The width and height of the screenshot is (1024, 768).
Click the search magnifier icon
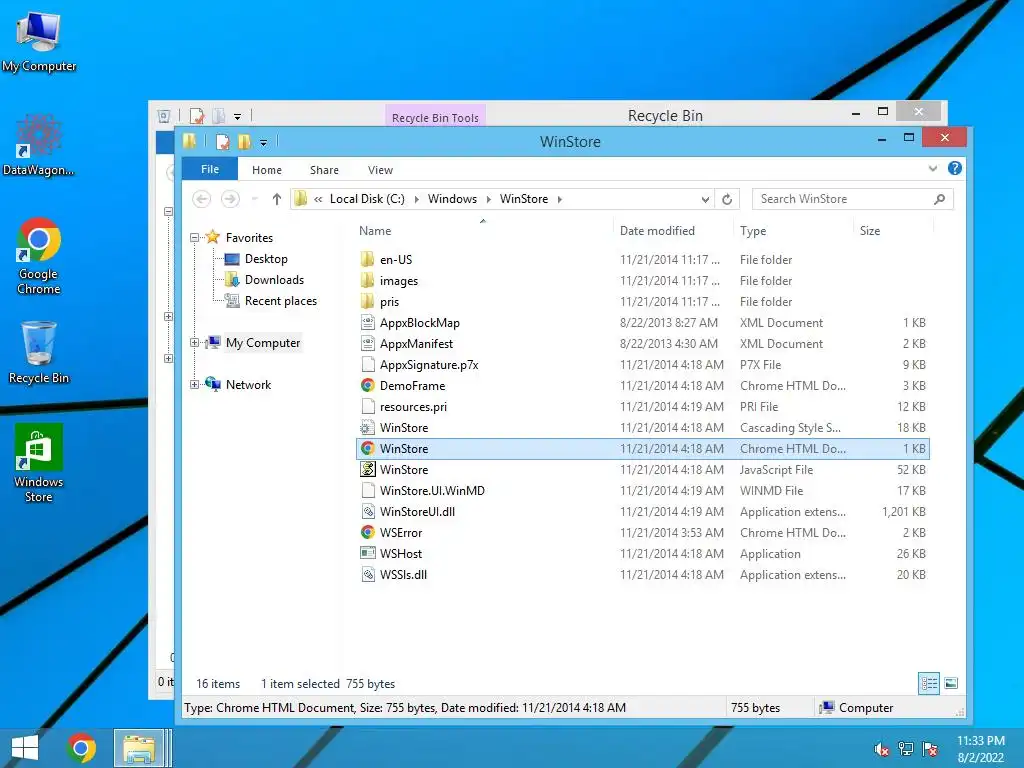pyautogui.click(x=940, y=199)
